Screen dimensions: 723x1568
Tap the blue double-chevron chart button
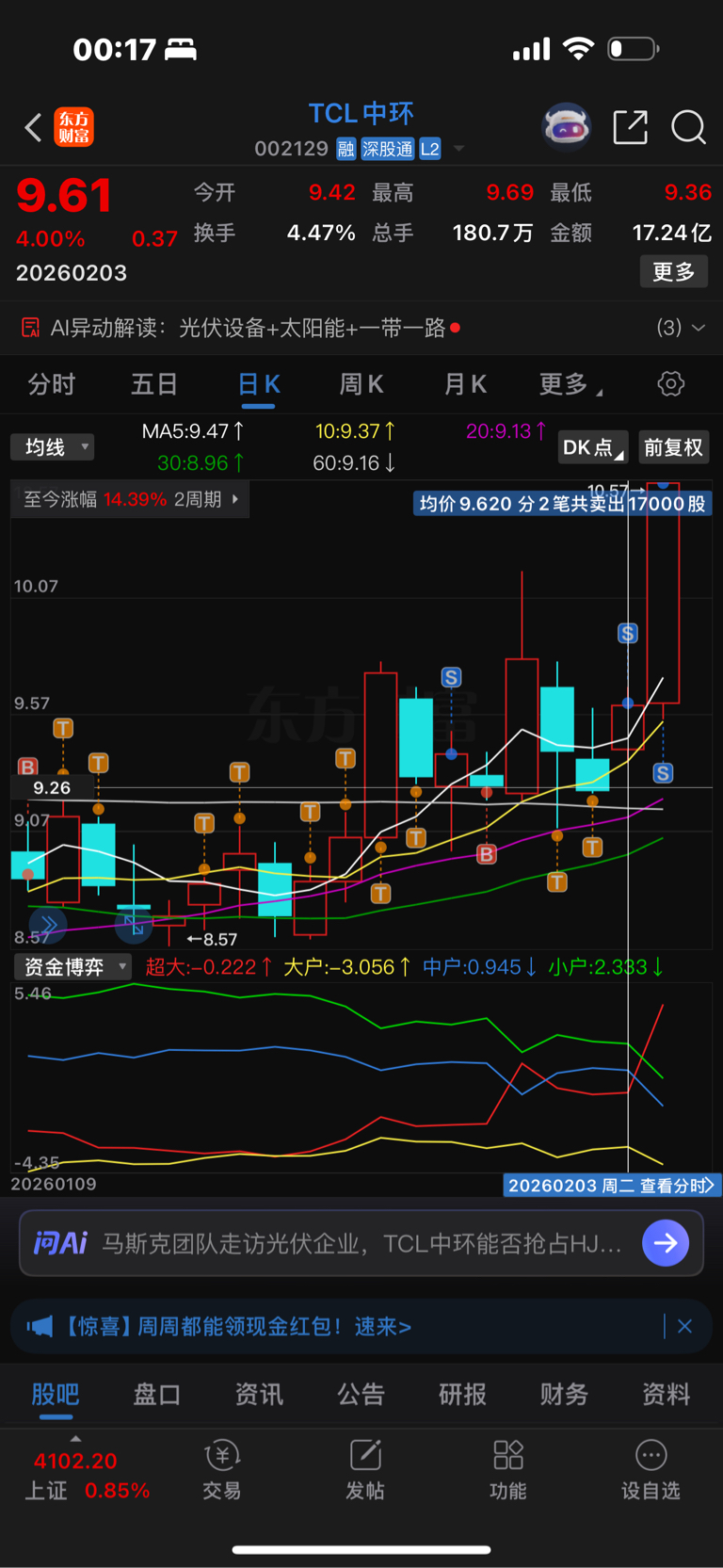[x=48, y=925]
